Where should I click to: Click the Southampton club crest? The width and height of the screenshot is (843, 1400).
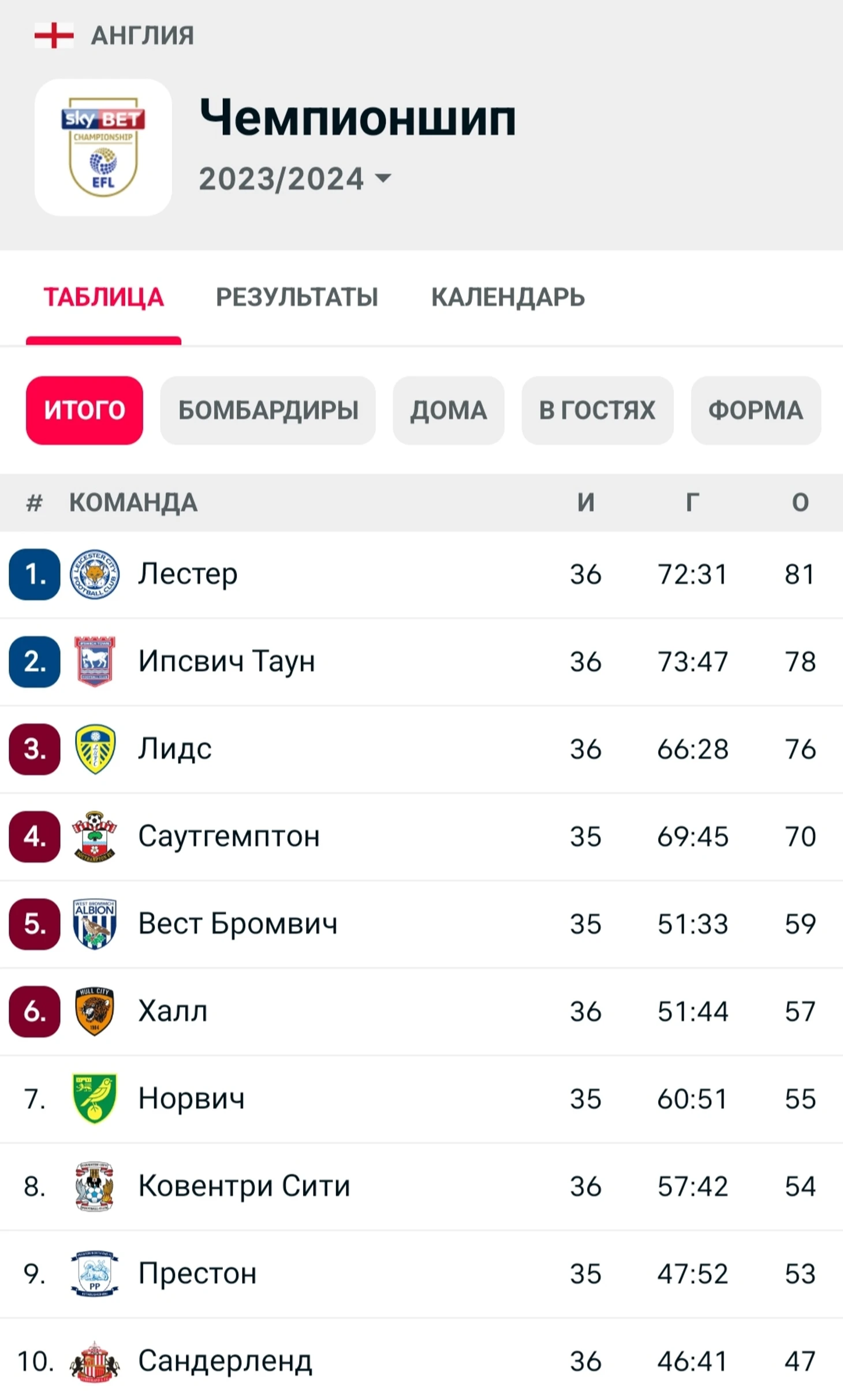(95, 836)
